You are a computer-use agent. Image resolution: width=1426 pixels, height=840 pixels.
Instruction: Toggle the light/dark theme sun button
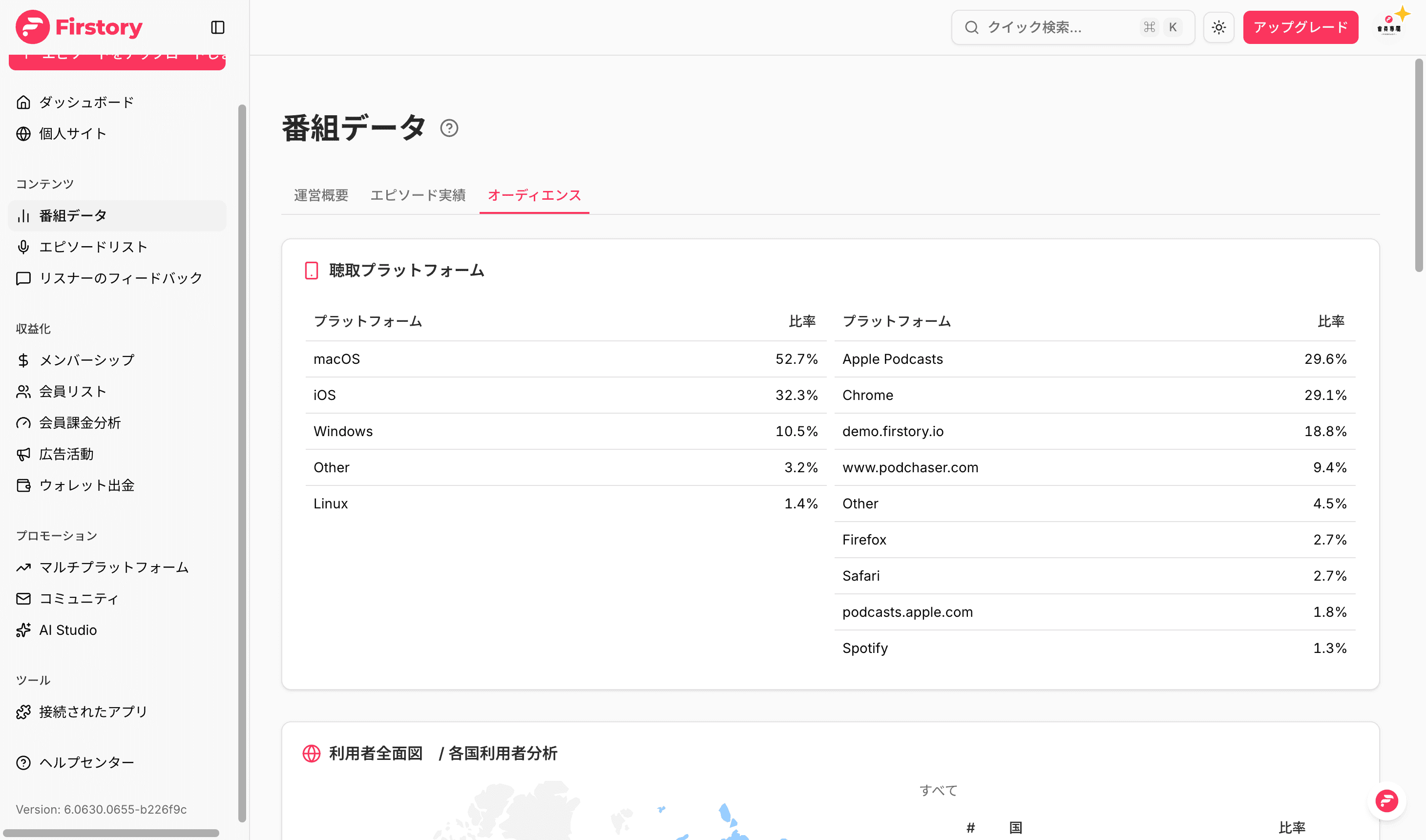click(x=1219, y=27)
